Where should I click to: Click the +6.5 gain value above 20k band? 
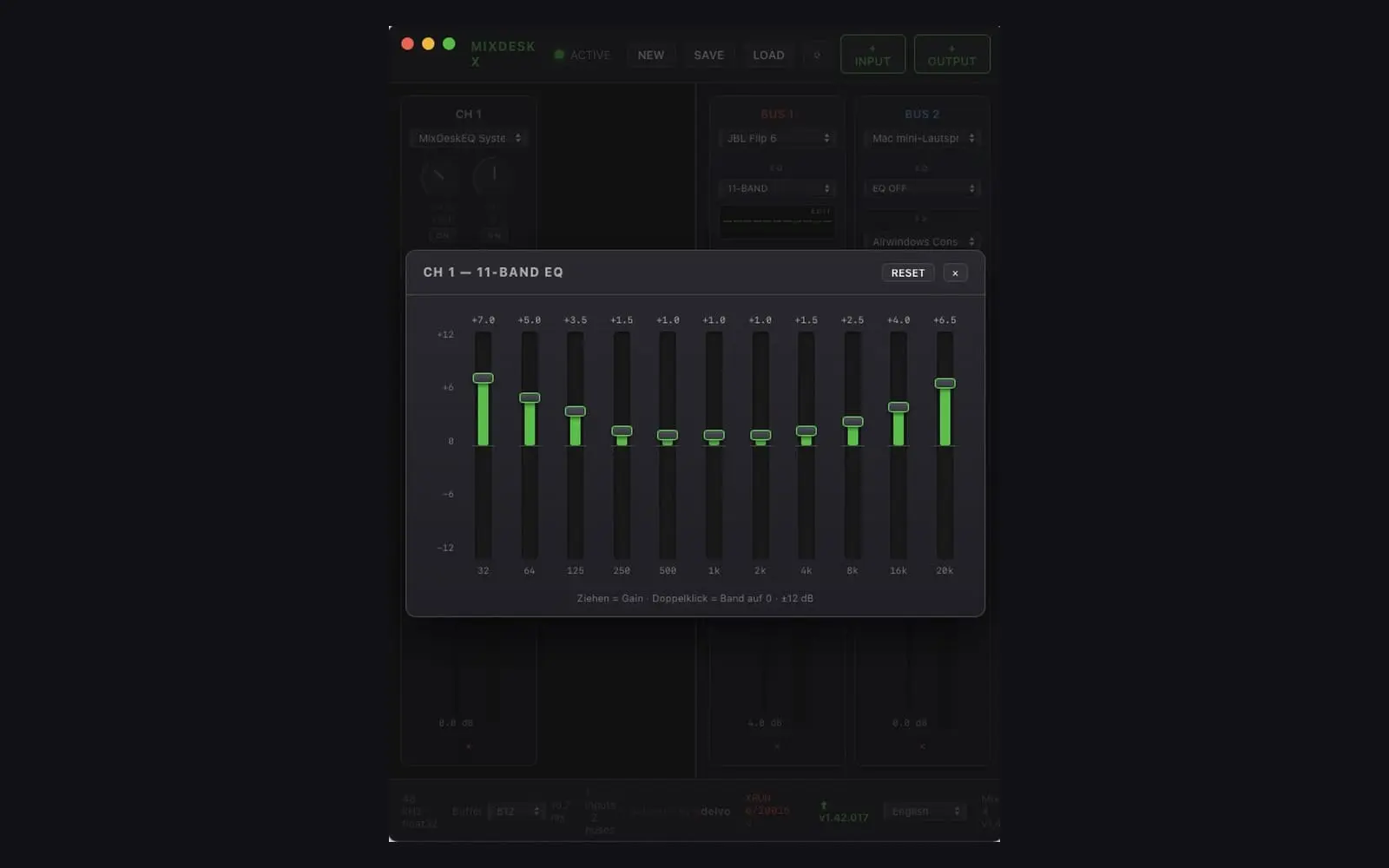pos(945,320)
